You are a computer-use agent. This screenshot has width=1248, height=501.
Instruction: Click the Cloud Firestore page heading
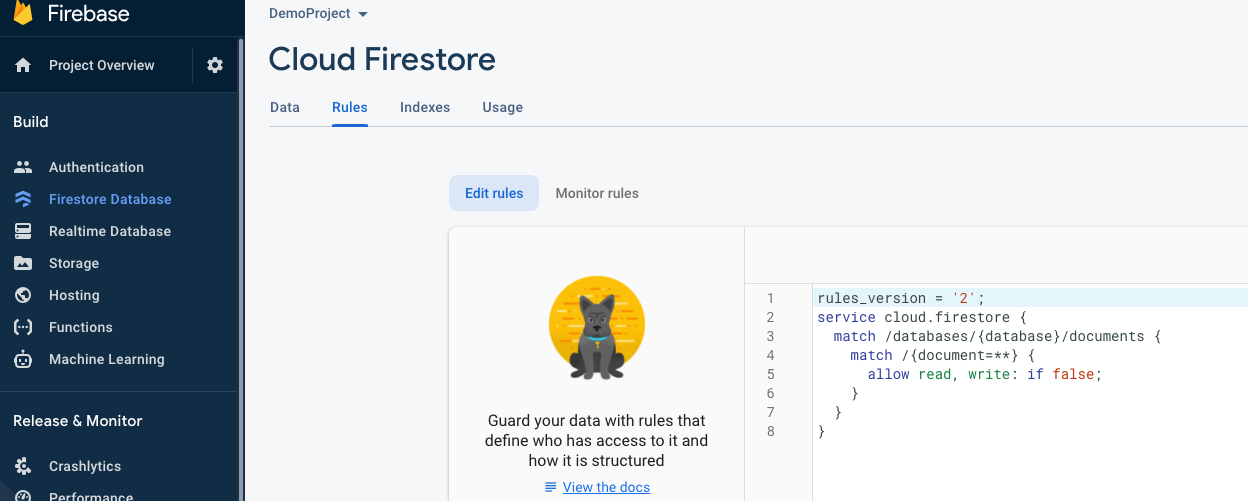click(382, 59)
